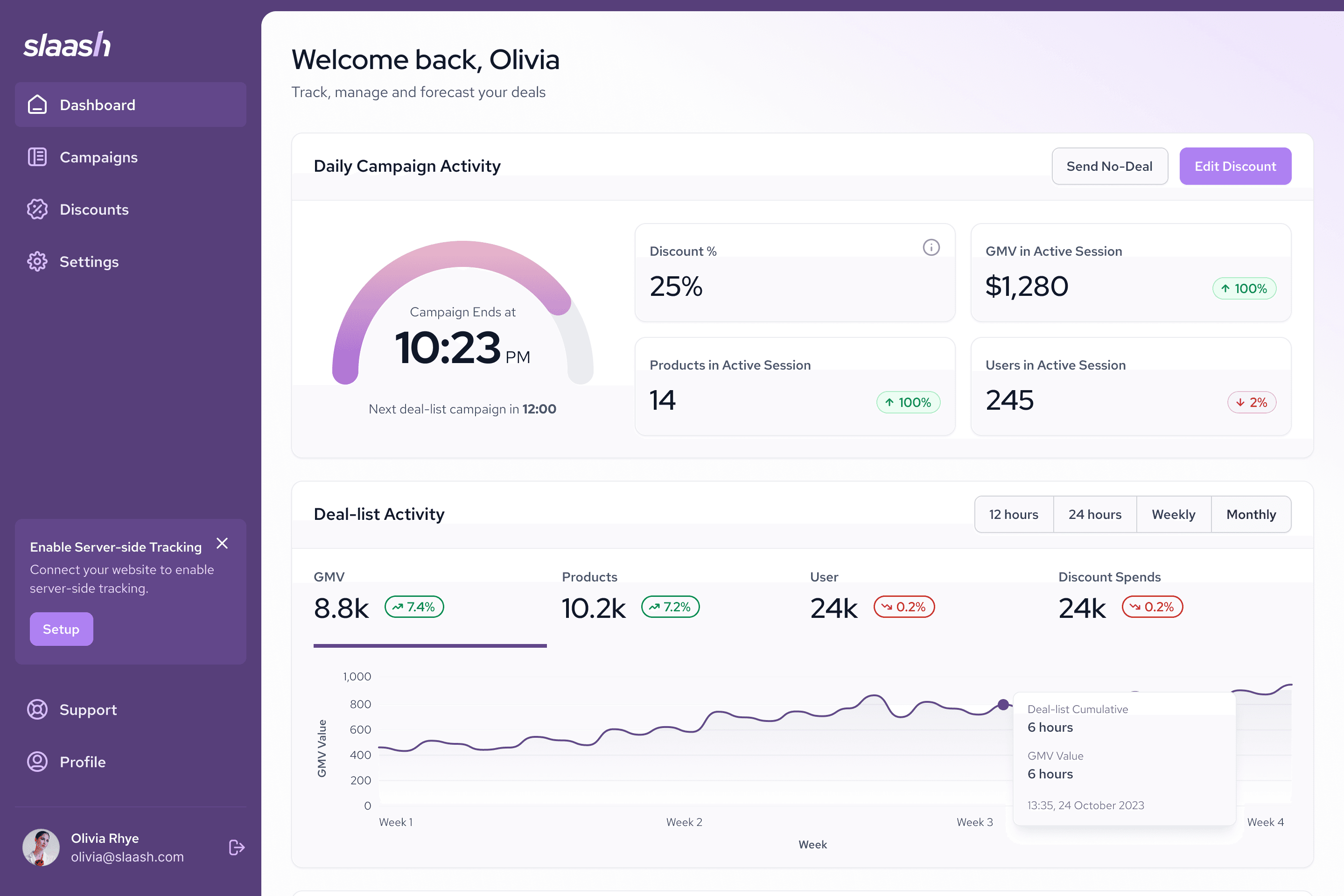Click the Profile user icon

pos(37,762)
